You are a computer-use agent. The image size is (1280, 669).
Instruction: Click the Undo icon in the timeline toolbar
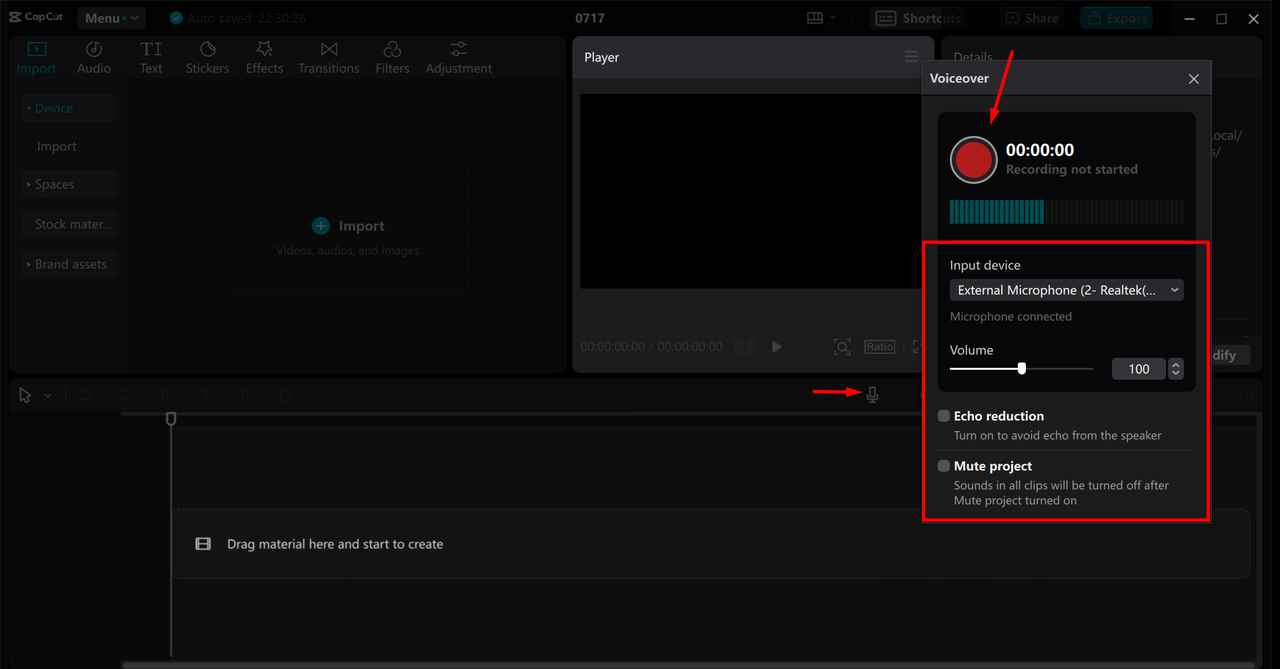pyautogui.click(x=85, y=395)
